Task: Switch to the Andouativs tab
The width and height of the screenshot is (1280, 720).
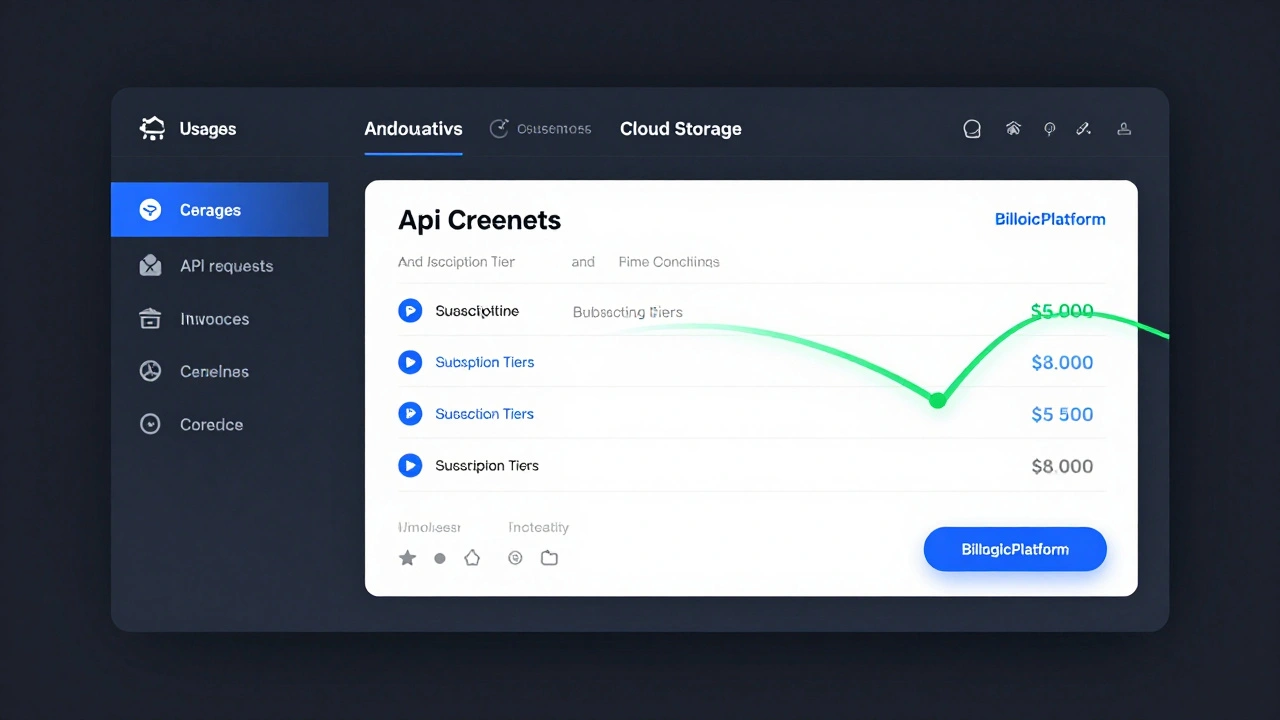Action: [413, 129]
